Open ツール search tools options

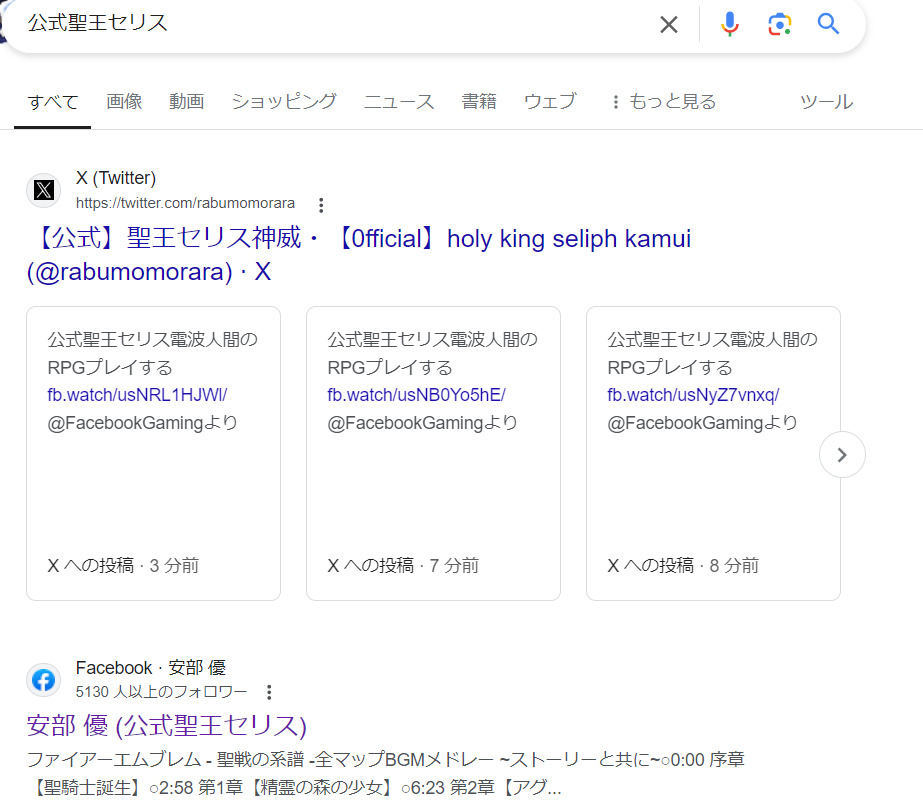point(826,102)
